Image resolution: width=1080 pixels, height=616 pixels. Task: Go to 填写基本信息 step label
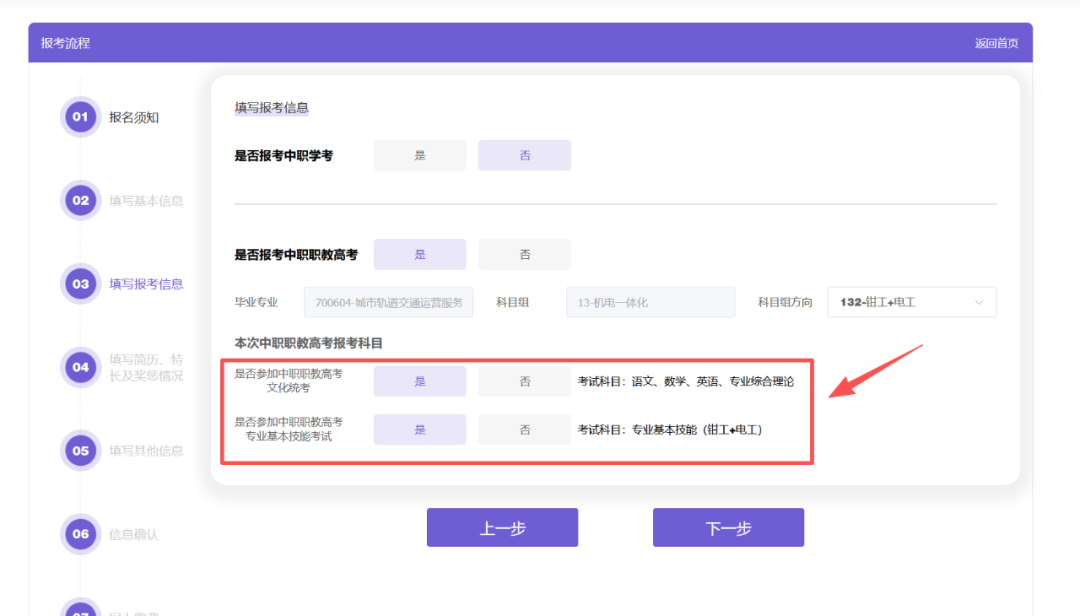click(x=146, y=201)
